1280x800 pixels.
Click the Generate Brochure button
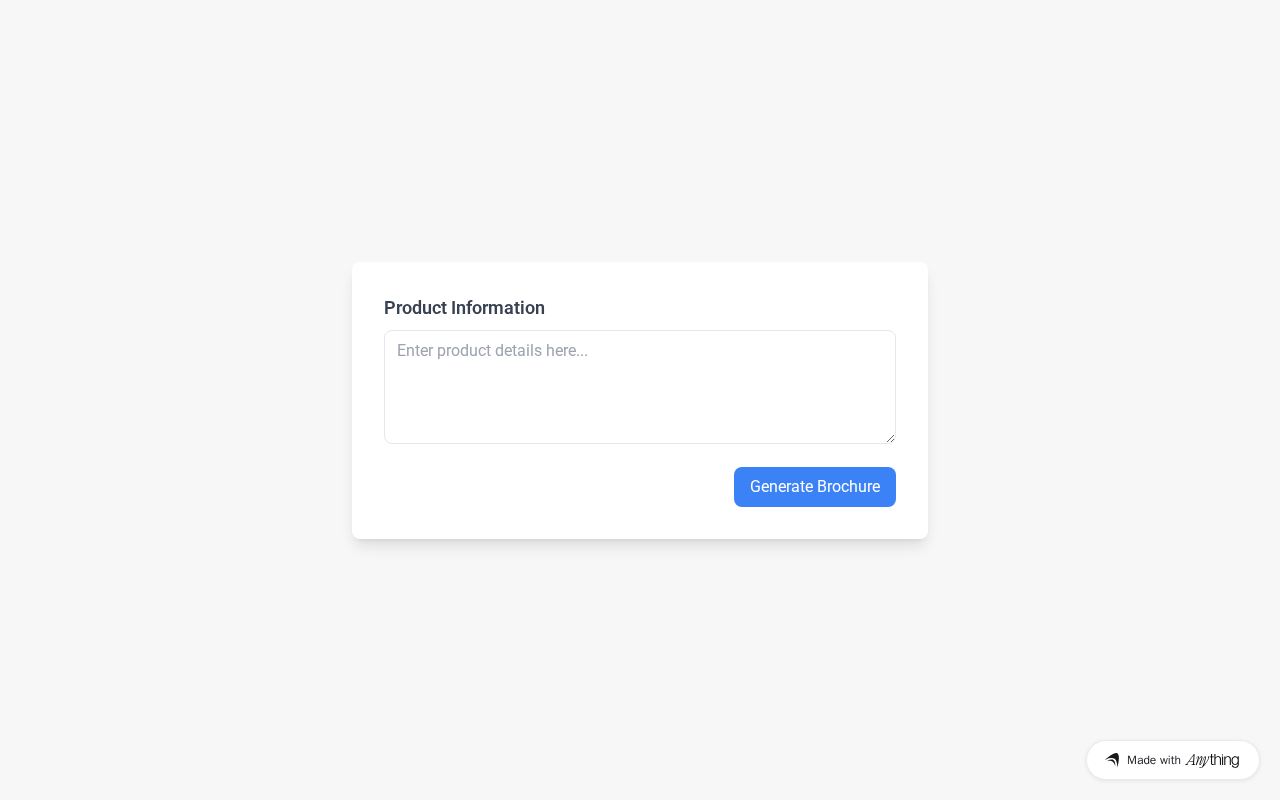pyautogui.click(x=815, y=487)
